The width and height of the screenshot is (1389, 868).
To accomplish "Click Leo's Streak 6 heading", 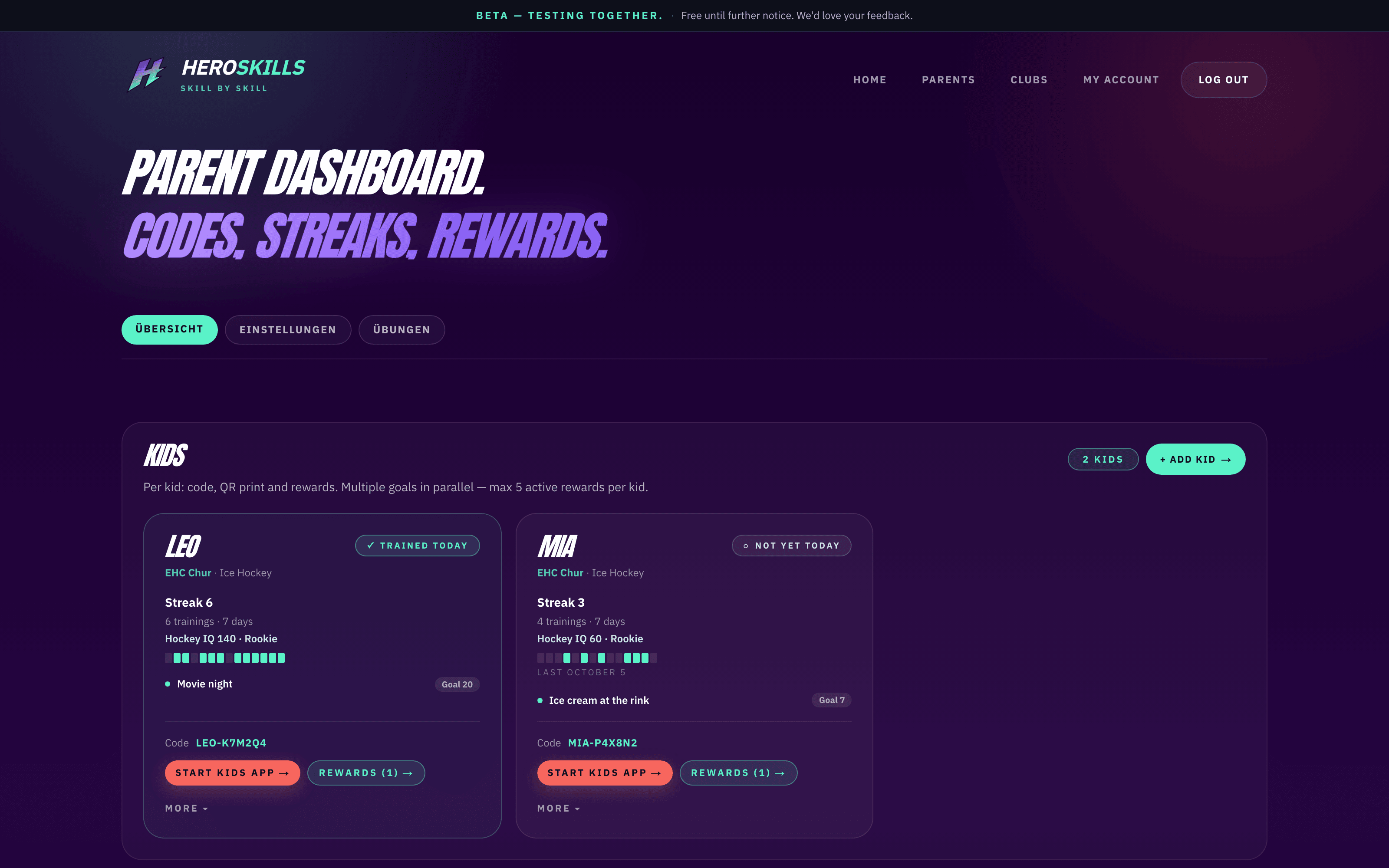I will click(x=188, y=603).
